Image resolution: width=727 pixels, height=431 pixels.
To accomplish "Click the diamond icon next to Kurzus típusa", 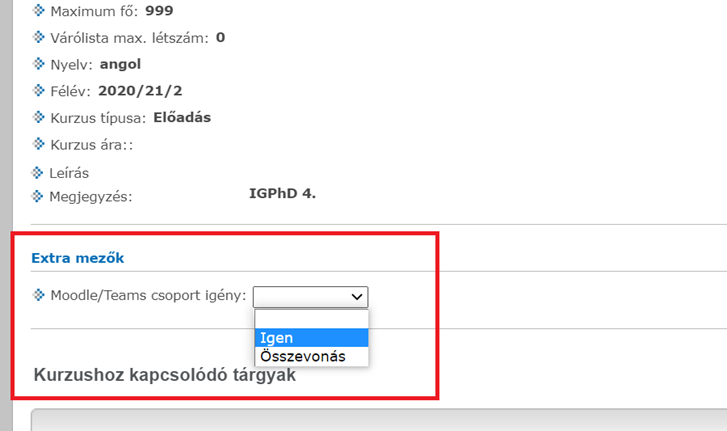I will point(39,117).
